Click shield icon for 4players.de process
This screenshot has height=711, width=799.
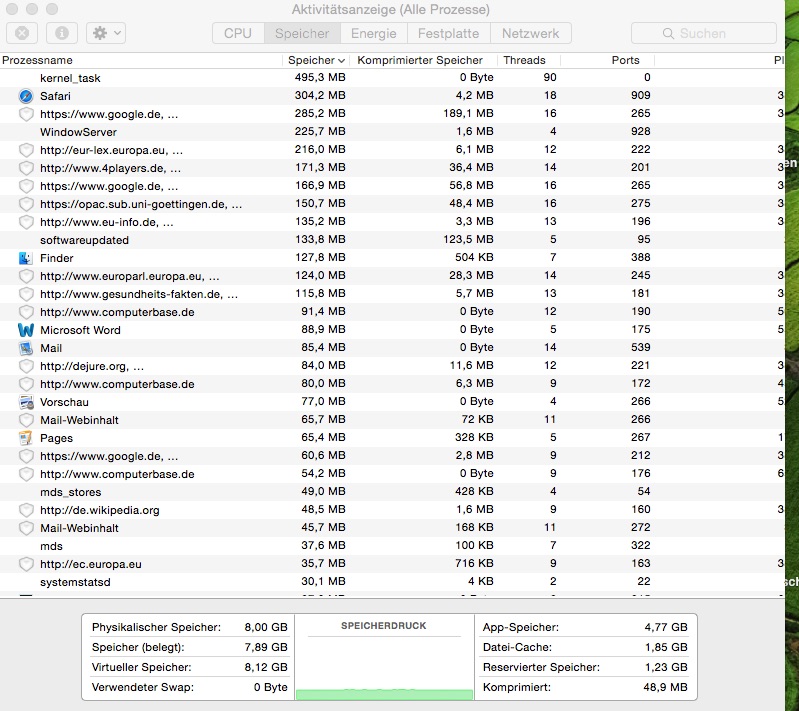click(x=26, y=168)
